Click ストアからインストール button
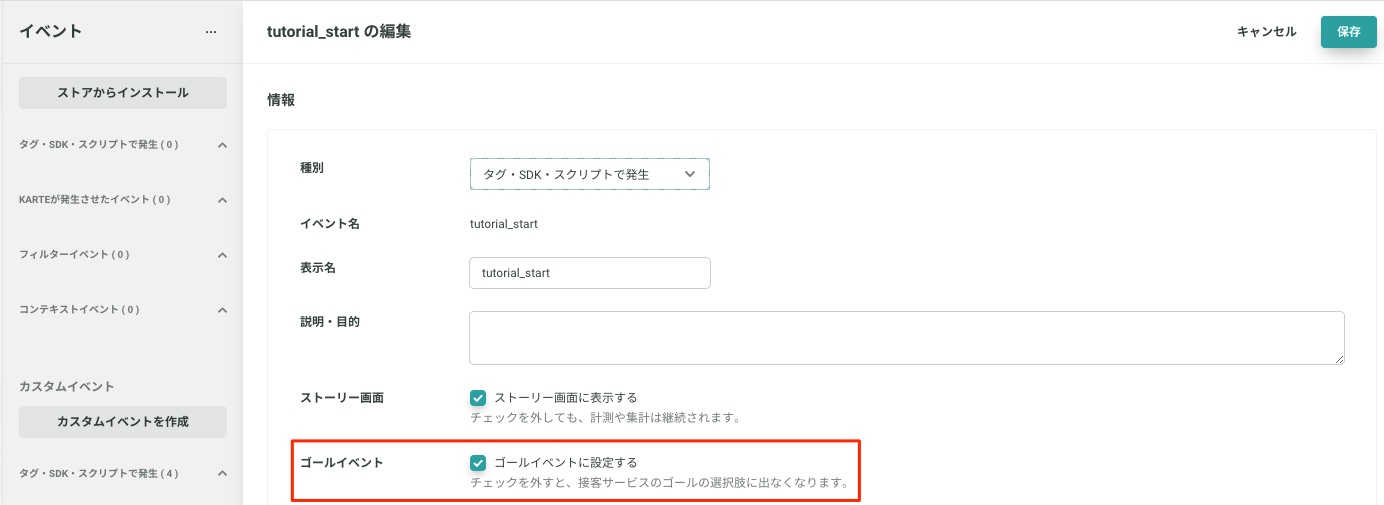This screenshot has height=505, width=1384. 123,93
